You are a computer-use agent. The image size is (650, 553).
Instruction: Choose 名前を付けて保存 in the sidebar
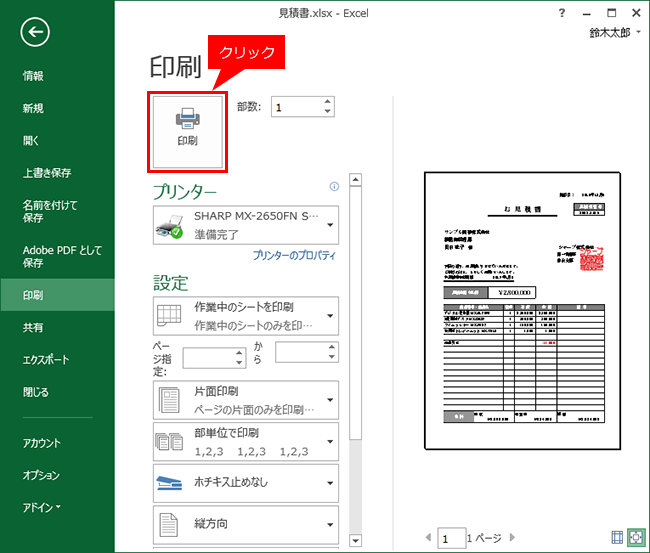pos(50,211)
